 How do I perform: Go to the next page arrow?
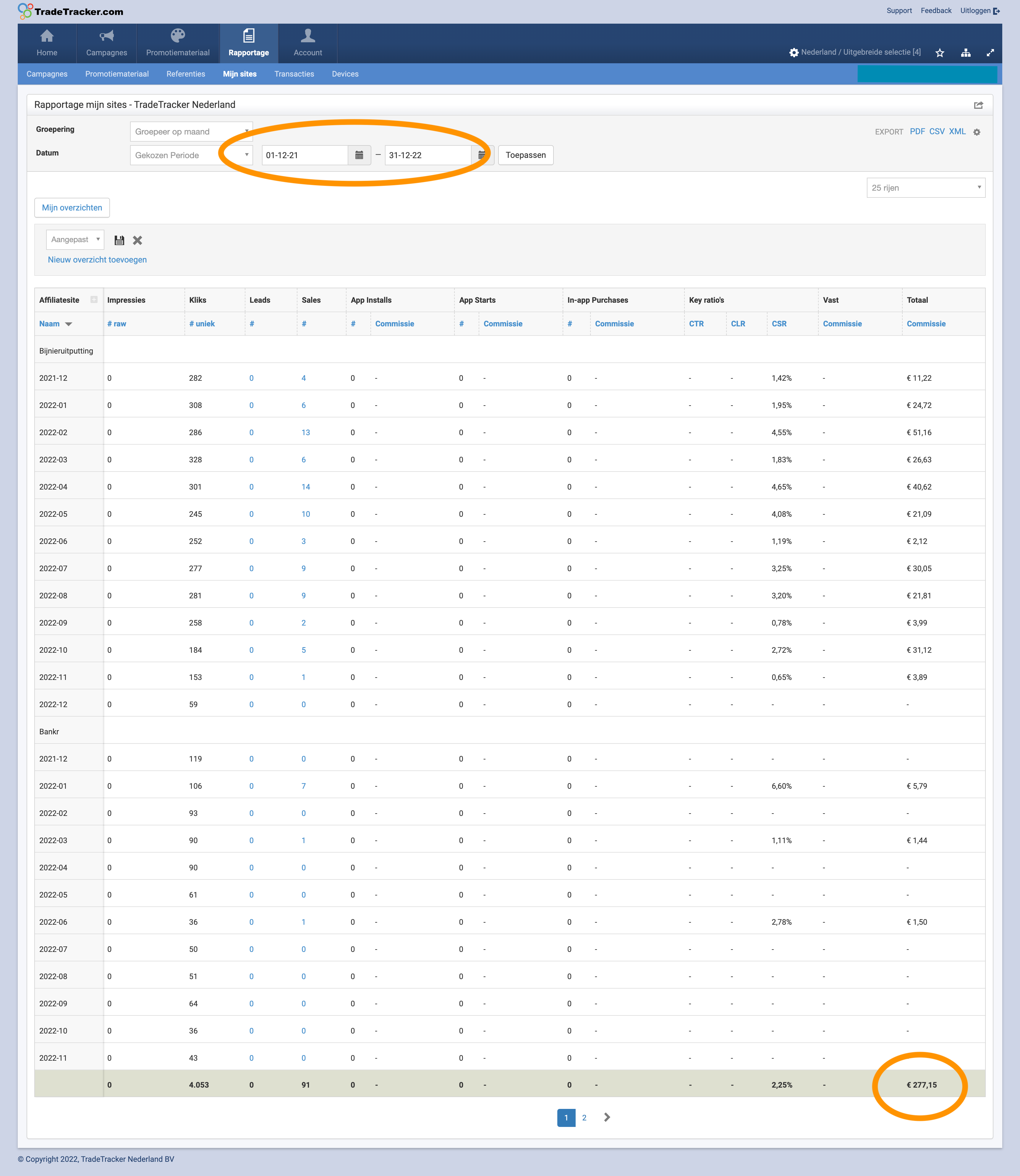607,1117
